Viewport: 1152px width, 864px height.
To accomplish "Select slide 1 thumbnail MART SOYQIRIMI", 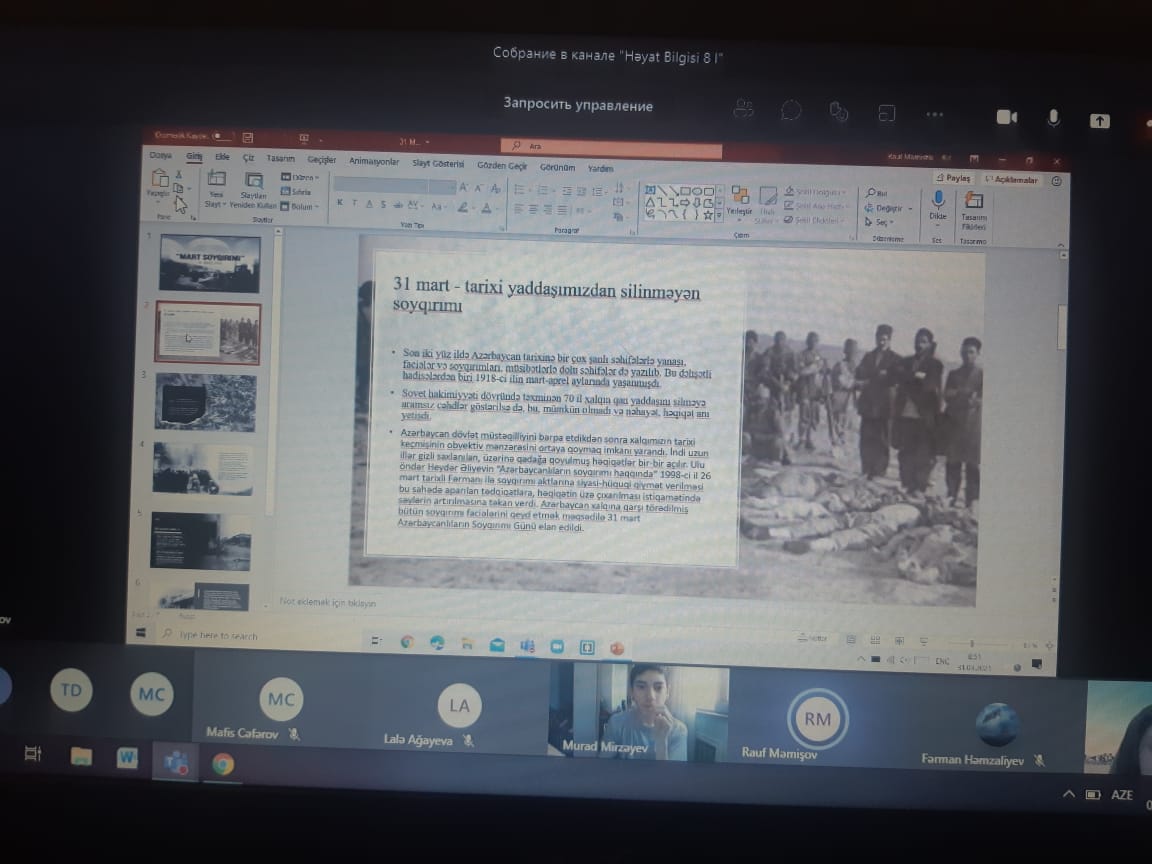I will click(x=209, y=264).
